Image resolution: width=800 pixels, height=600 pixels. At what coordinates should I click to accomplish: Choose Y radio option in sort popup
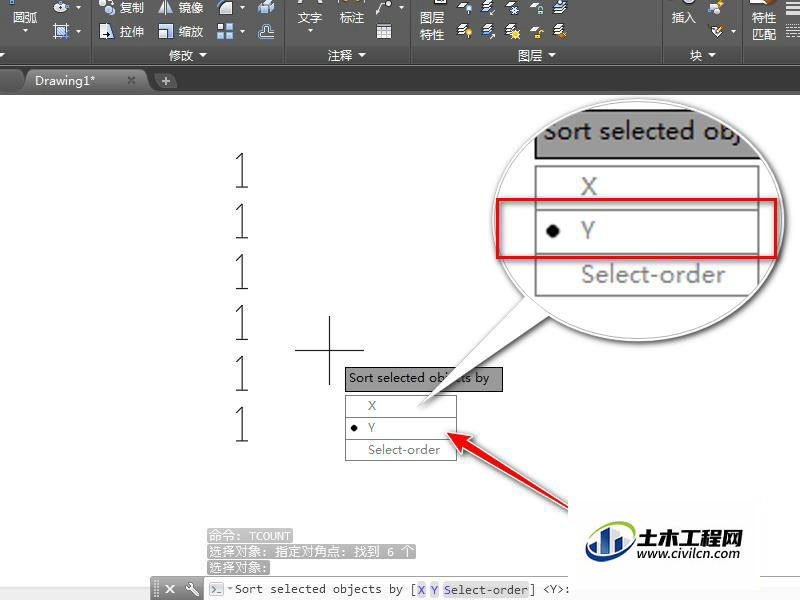pyautogui.click(x=401, y=428)
